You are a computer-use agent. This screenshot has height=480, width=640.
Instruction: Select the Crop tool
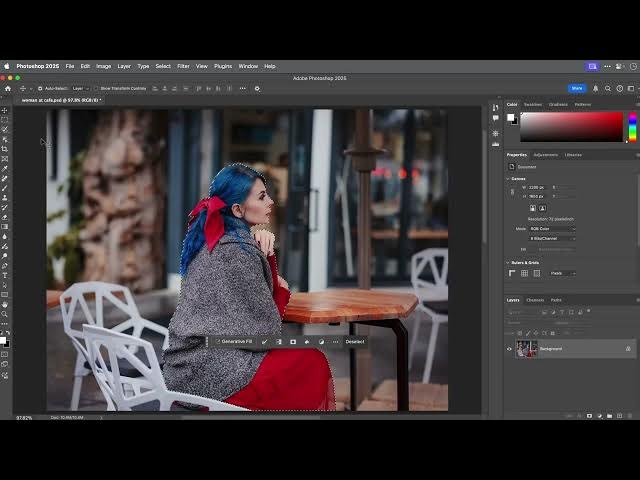point(4,149)
